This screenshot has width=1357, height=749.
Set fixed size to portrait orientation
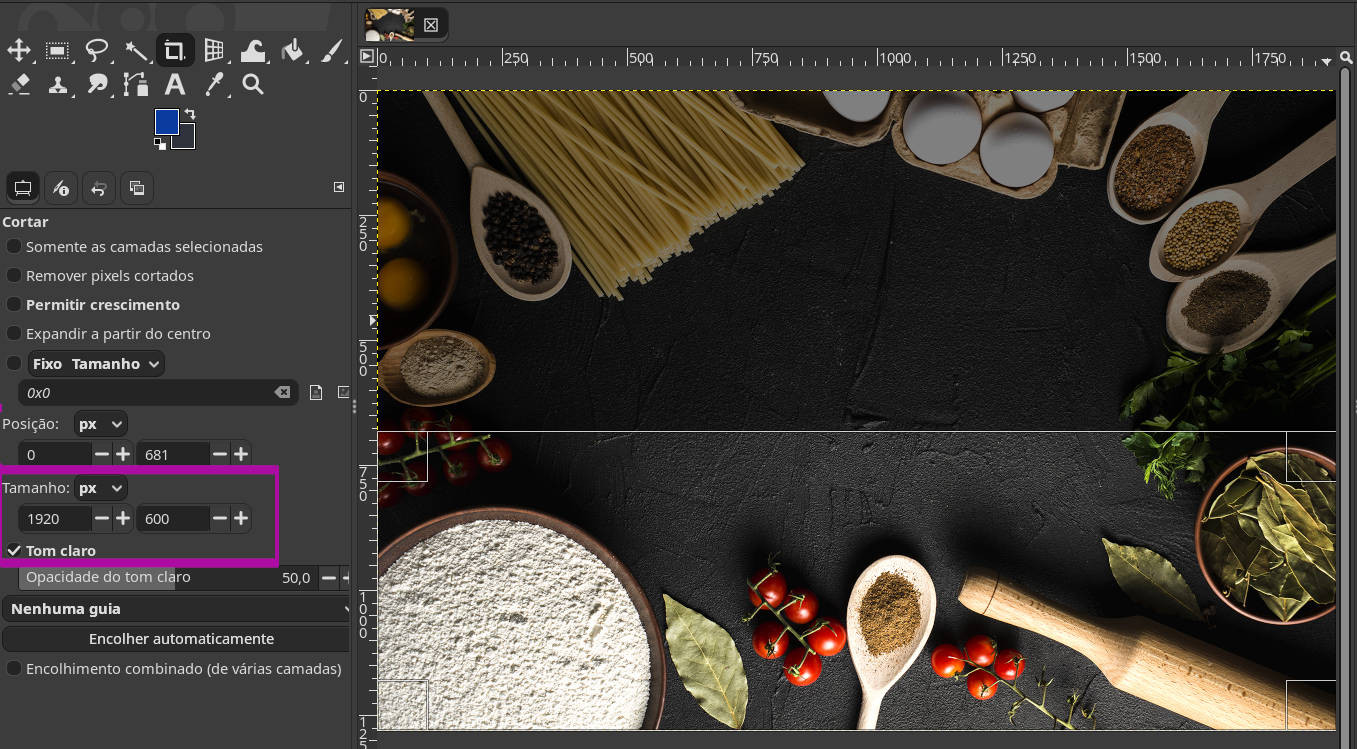point(316,392)
